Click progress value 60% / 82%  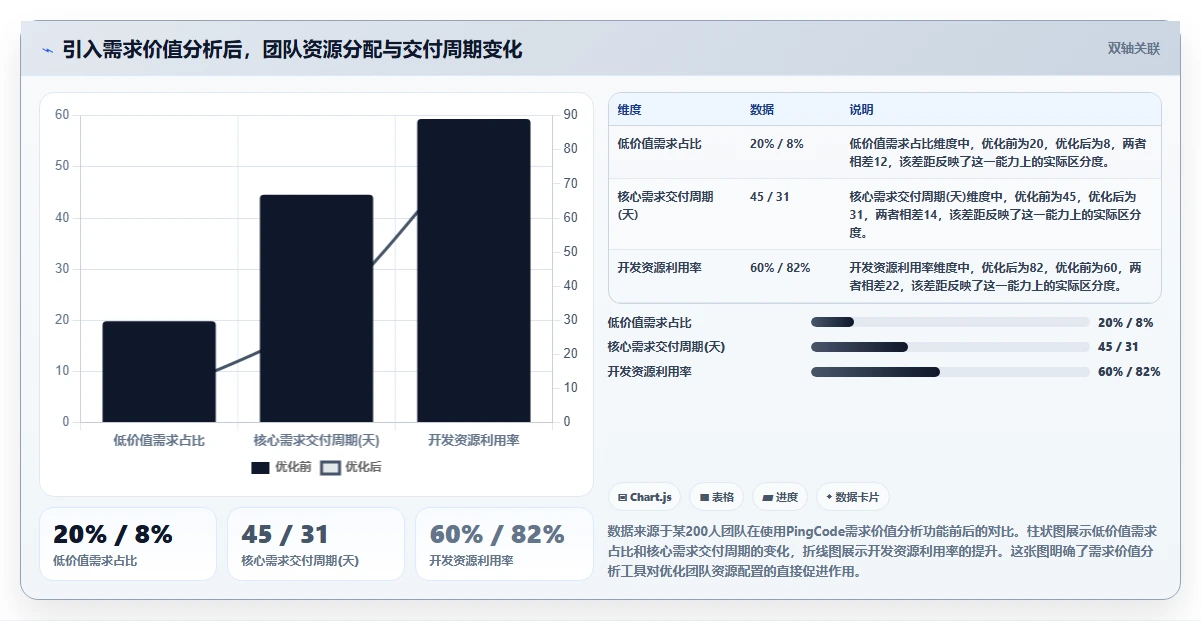tap(1129, 372)
